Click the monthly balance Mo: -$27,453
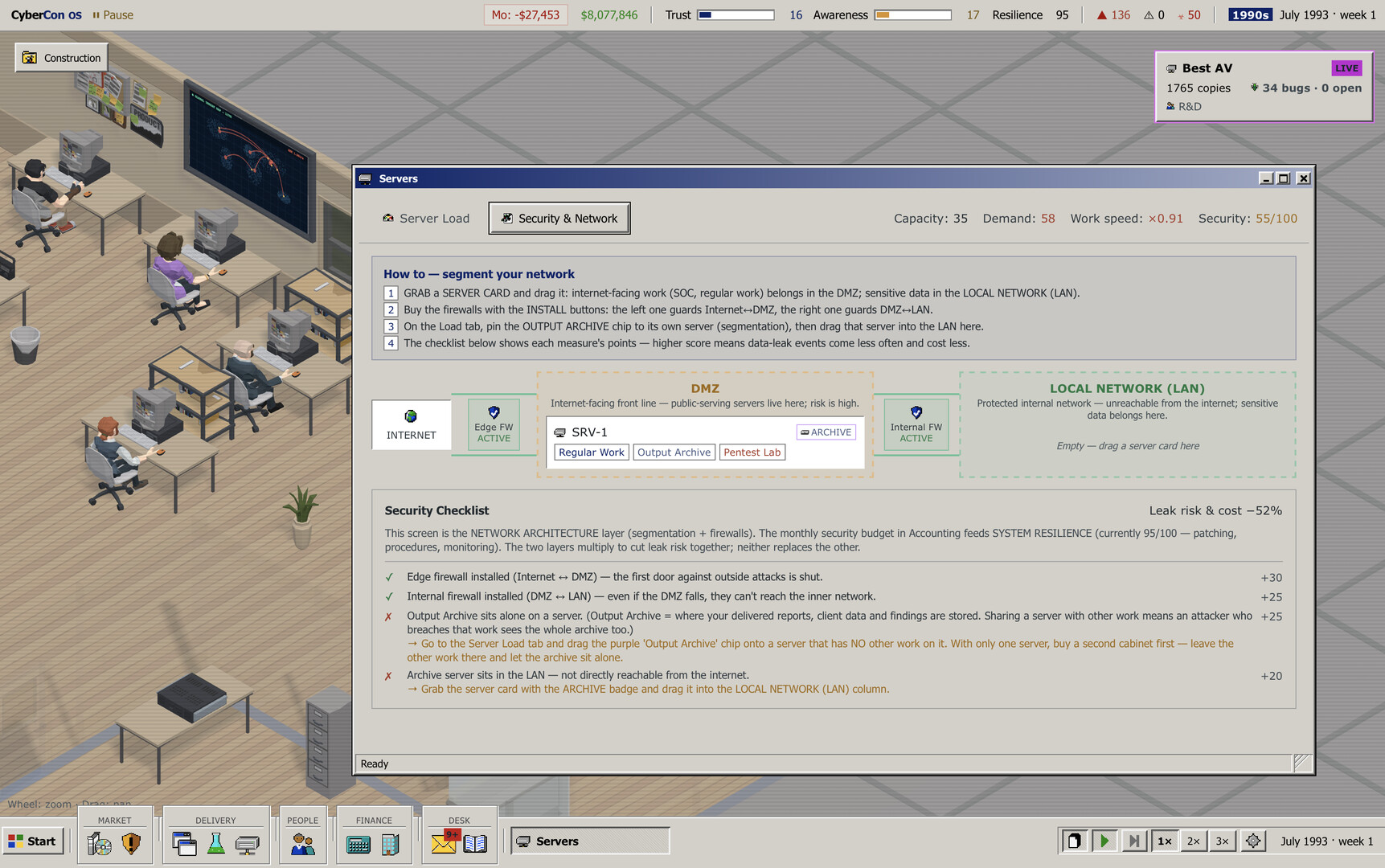Viewport: 1385px width, 868px height. (x=526, y=15)
